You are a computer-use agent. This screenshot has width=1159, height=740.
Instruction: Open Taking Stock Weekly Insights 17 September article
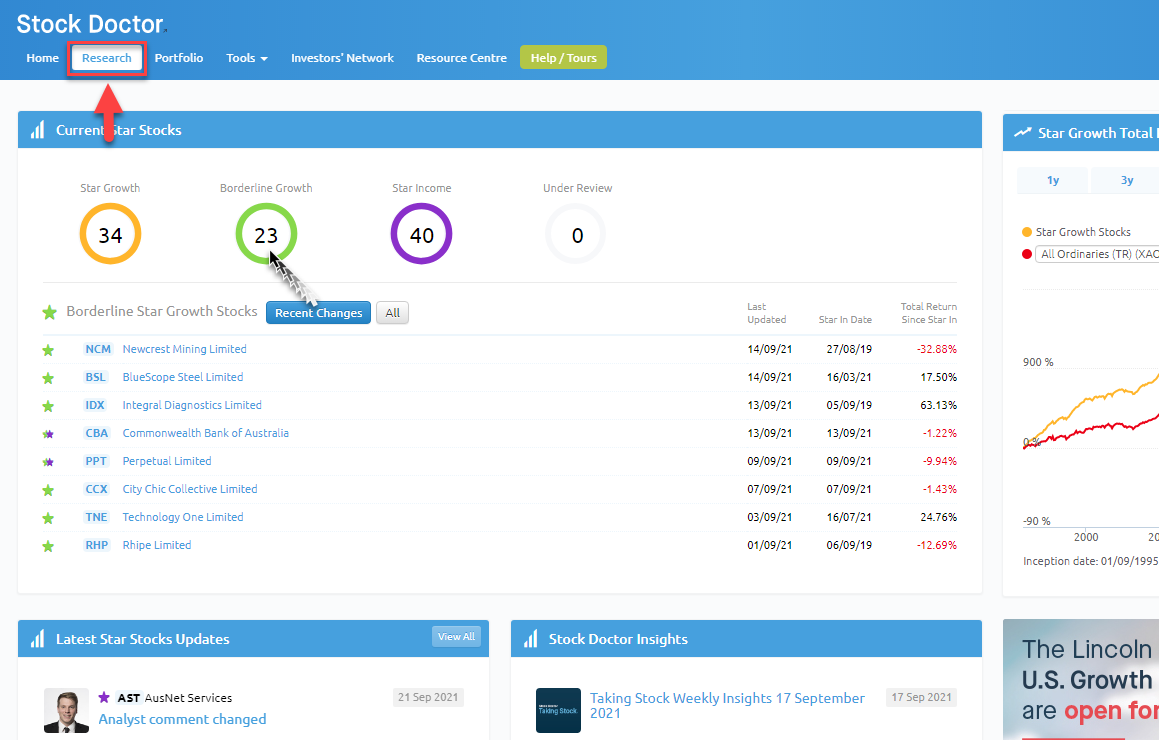[x=727, y=705]
